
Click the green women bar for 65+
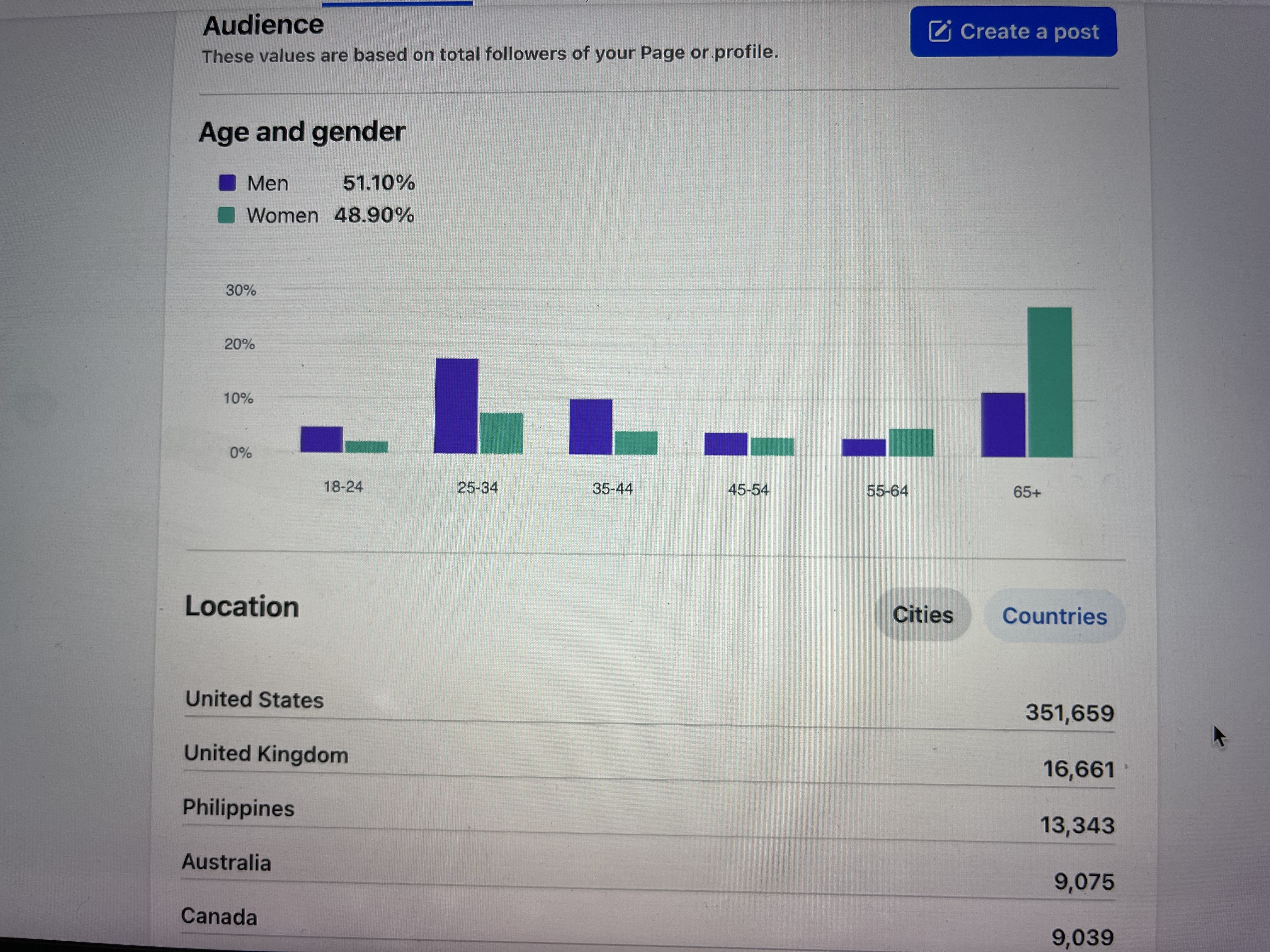tap(1050, 382)
